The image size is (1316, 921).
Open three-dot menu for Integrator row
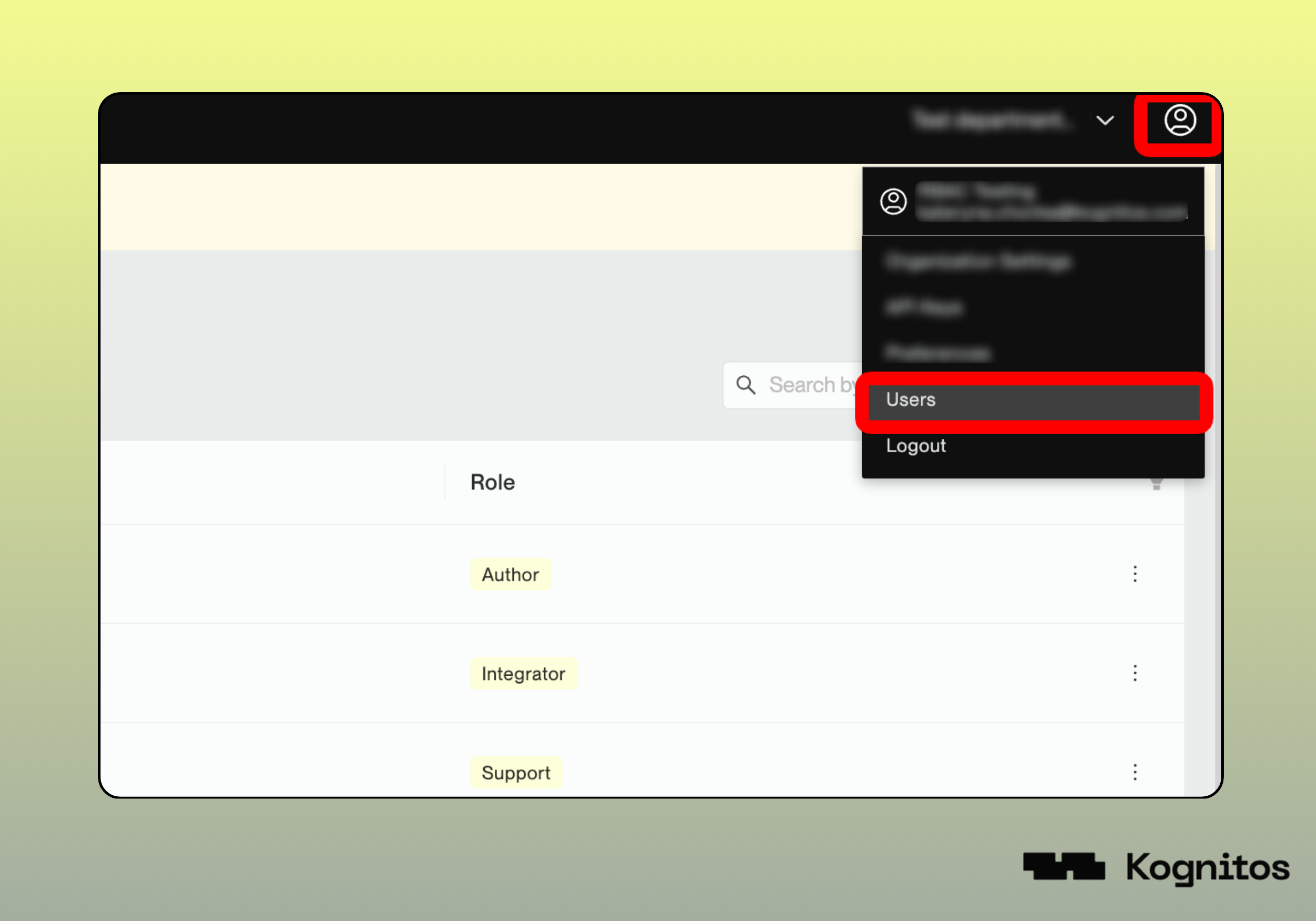pos(1134,674)
